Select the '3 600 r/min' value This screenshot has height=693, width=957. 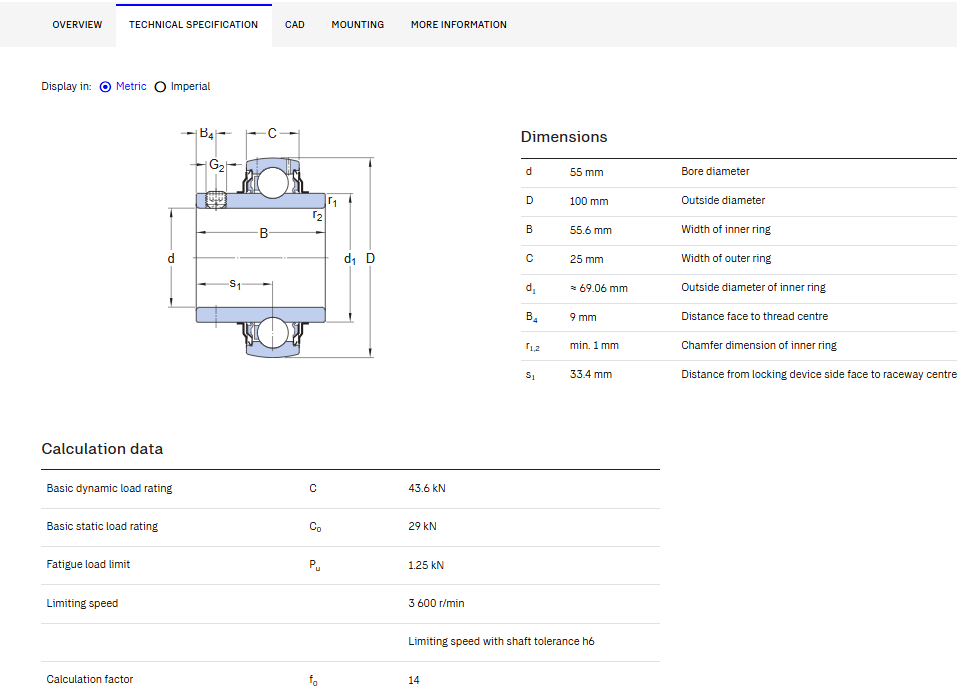(x=436, y=603)
